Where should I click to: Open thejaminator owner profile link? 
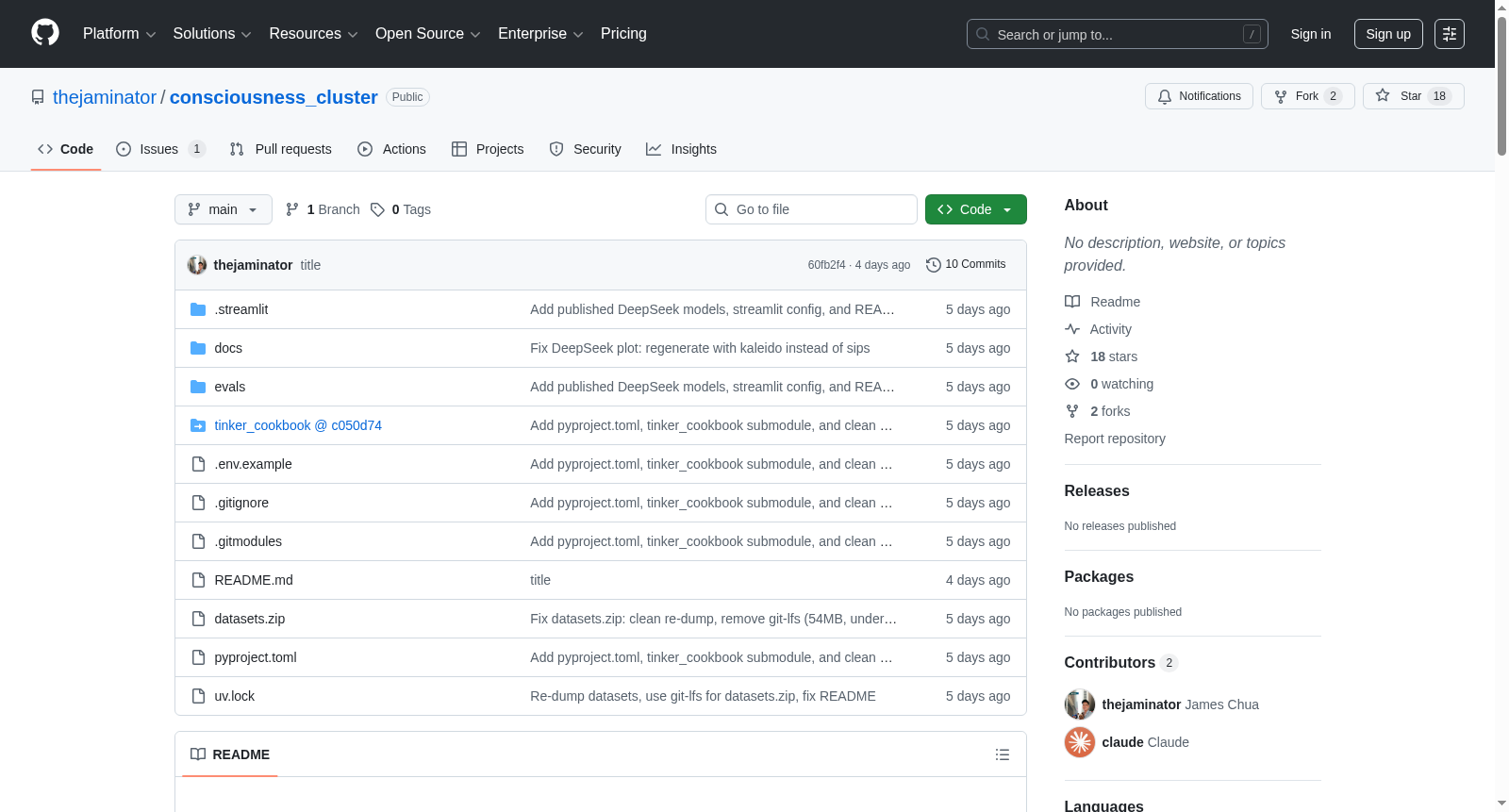point(105,97)
